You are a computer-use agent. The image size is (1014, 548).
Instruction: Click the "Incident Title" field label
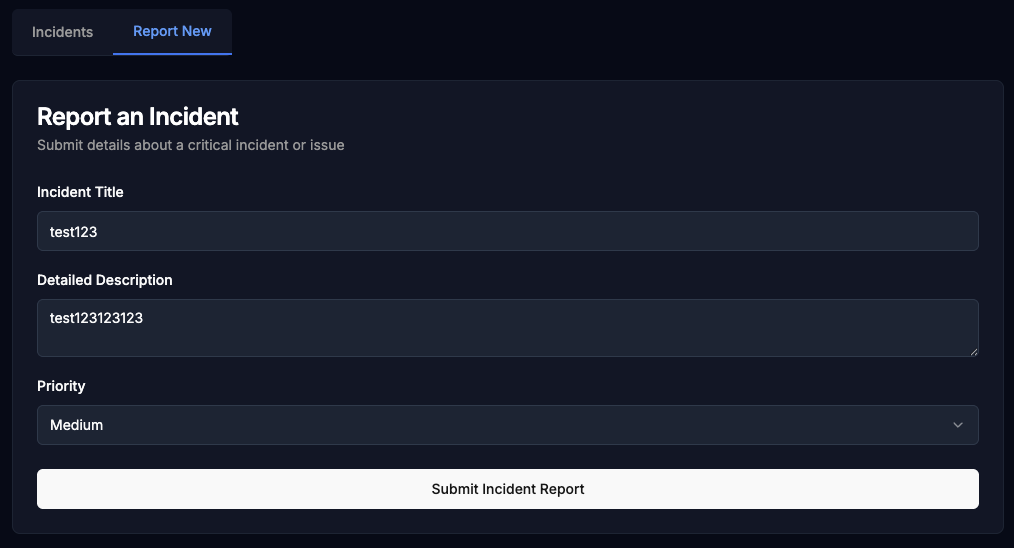[x=80, y=192]
